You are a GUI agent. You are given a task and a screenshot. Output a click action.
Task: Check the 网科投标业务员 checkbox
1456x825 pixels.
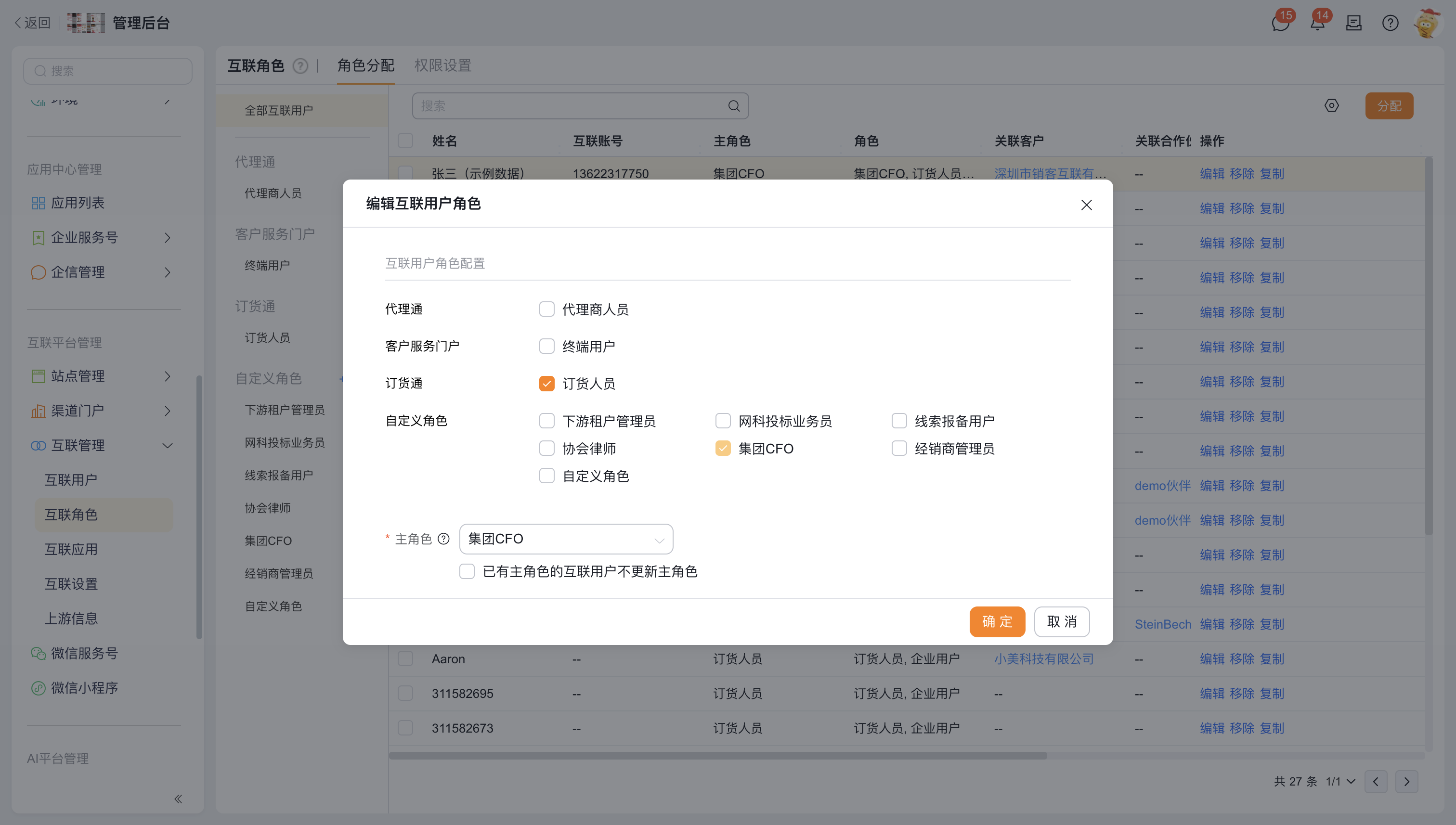coord(723,421)
